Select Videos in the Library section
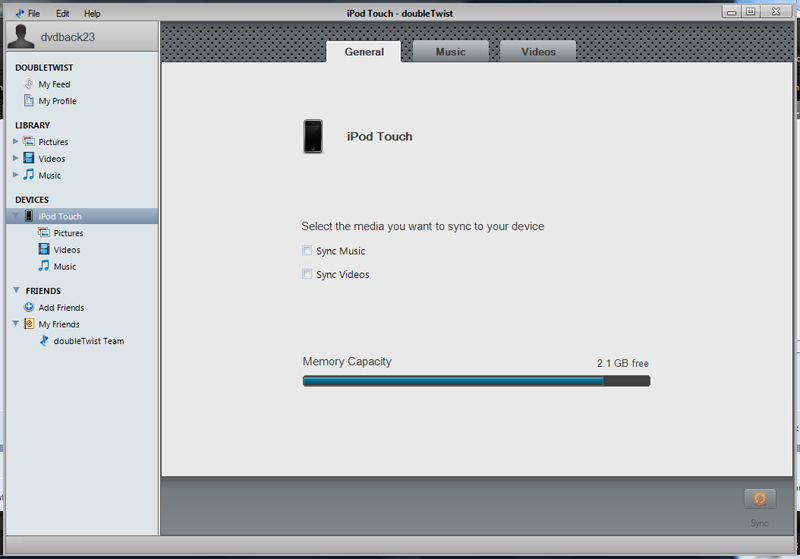This screenshot has height=559, width=800. tap(52, 159)
